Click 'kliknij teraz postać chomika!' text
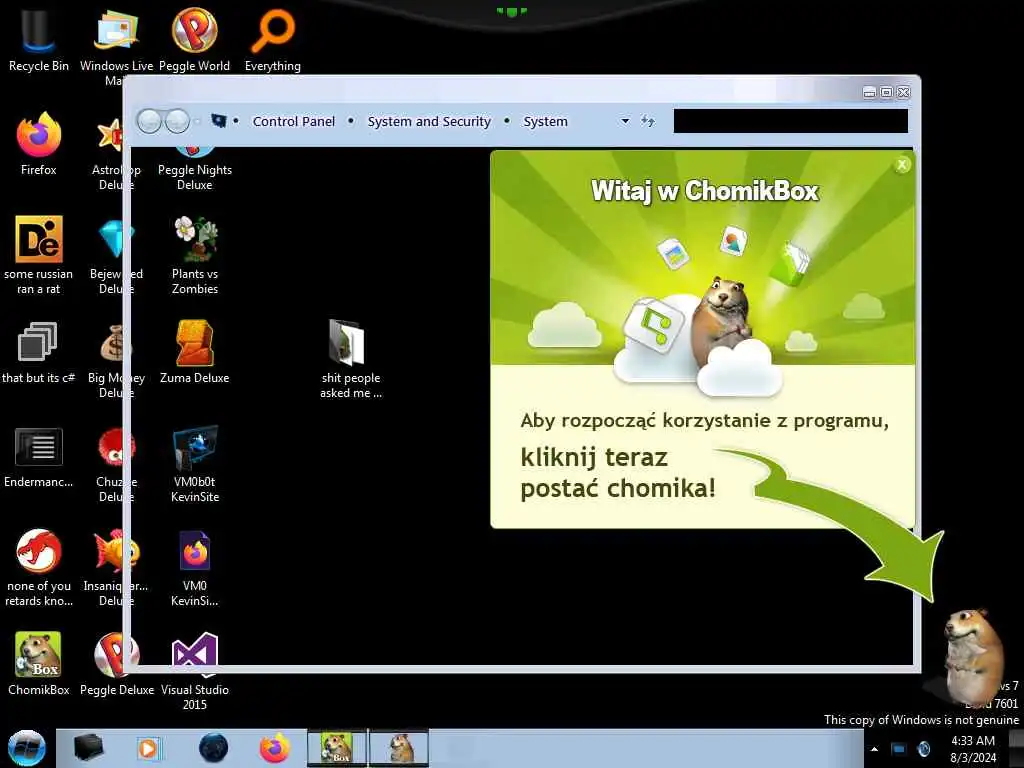1024x768 pixels. (x=618, y=473)
